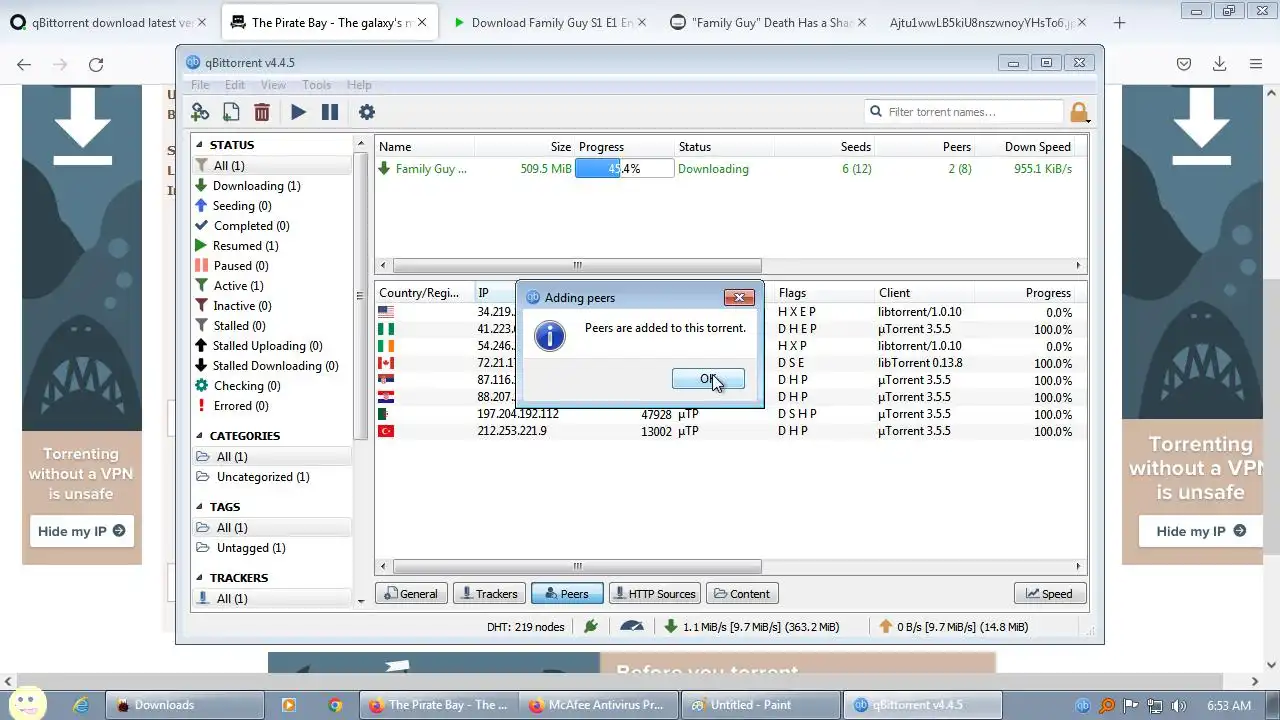The height and width of the screenshot is (720, 1280).
Task: Click the peers list horizontal scrollbar
Action: 577,566
